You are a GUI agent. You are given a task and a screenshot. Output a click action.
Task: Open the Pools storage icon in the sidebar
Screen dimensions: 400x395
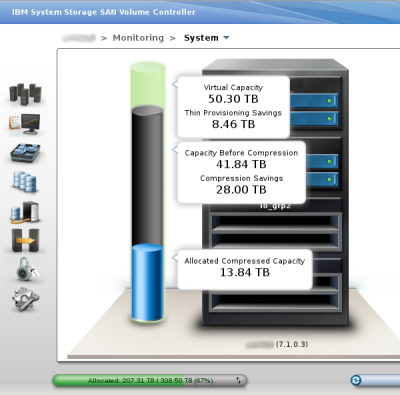25,153
